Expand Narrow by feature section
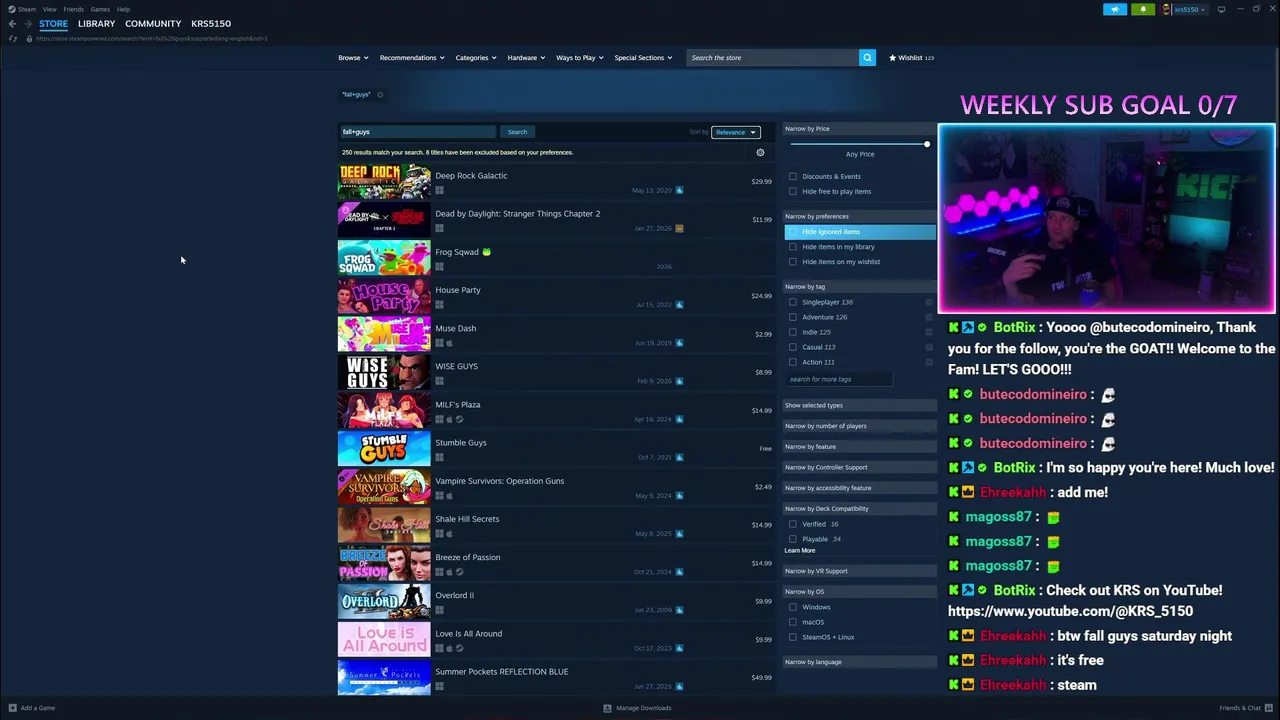Screen dimensions: 1280x720 (x=859, y=447)
